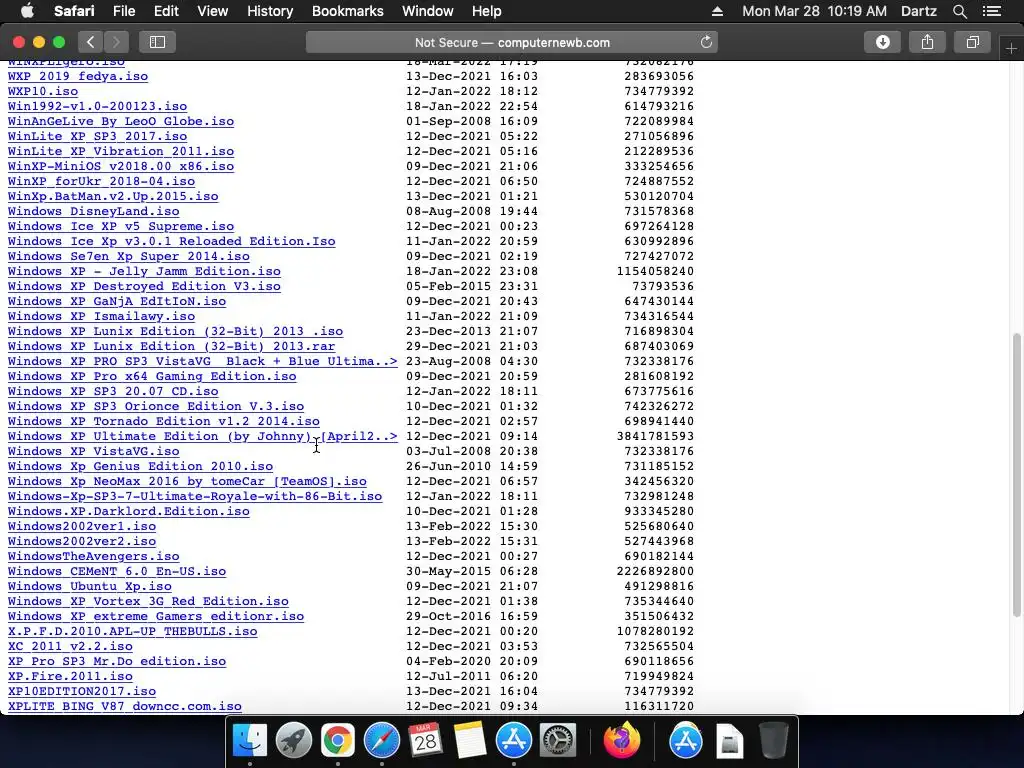The height and width of the screenshot is (768, 1024).
Task: Click WindowsTheAvengers.iso link
Action: 93,557
